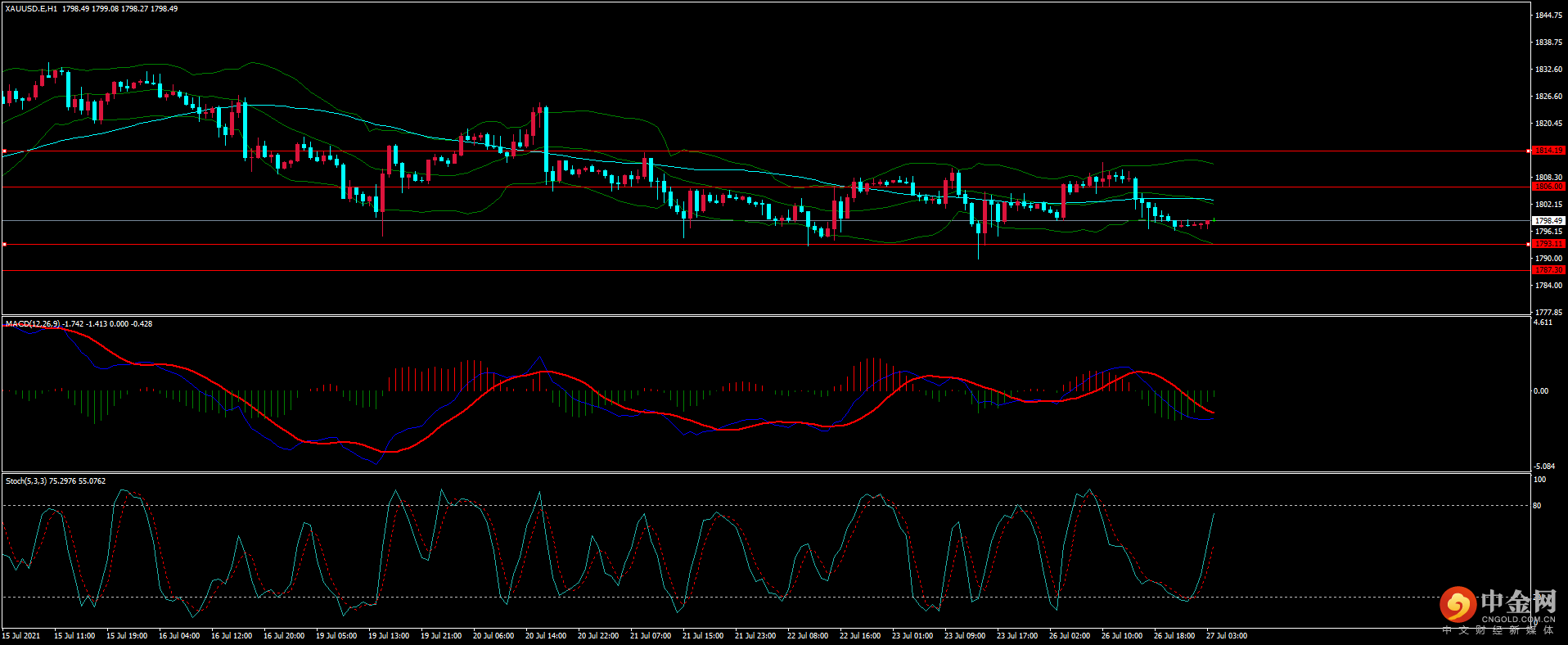Click the MACD(12,26,9) indicator label
Viewport: 1568px width, 645px height.
33,324
